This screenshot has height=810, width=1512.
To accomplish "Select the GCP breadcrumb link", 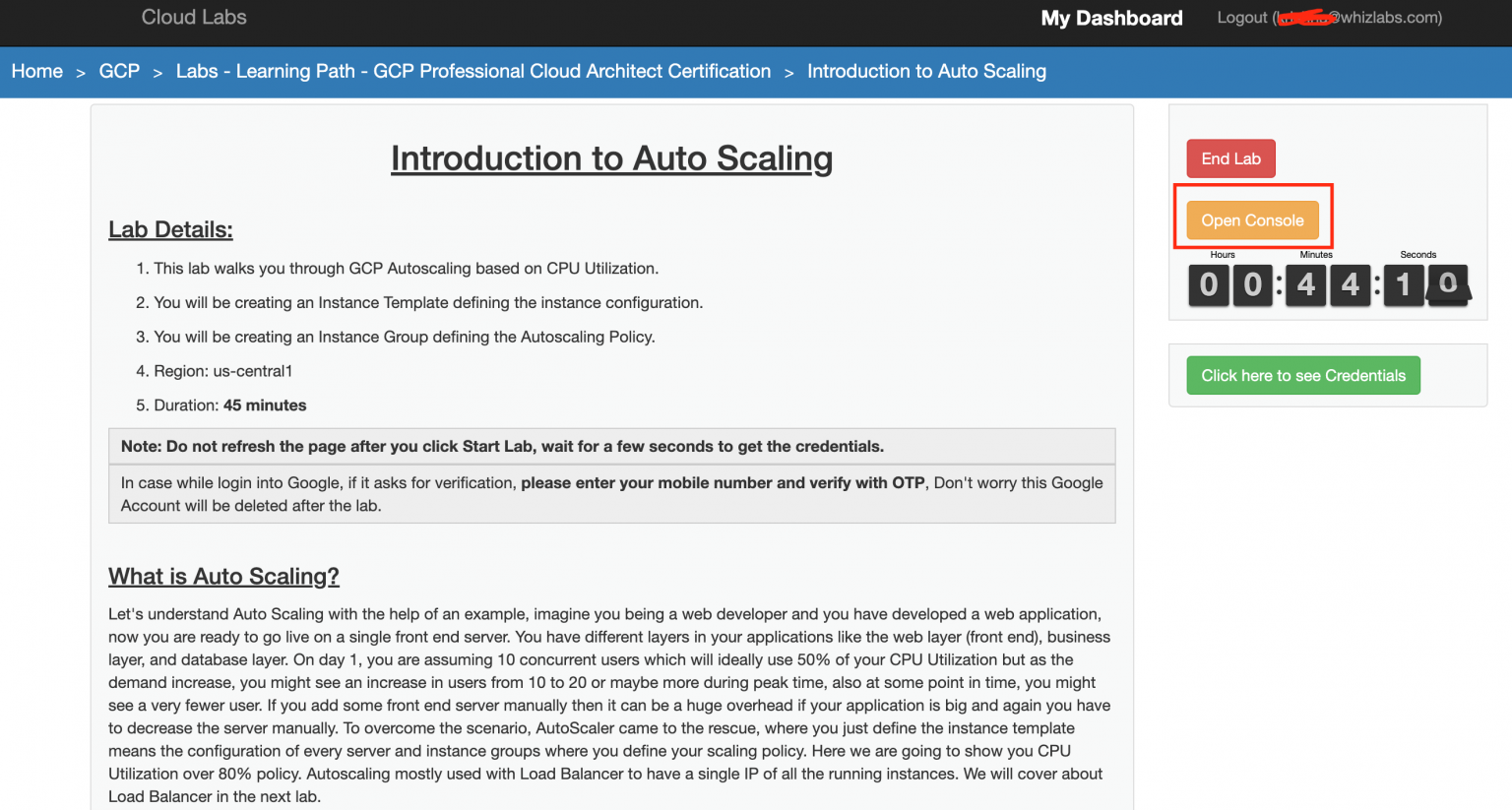I will click(119, 72).
